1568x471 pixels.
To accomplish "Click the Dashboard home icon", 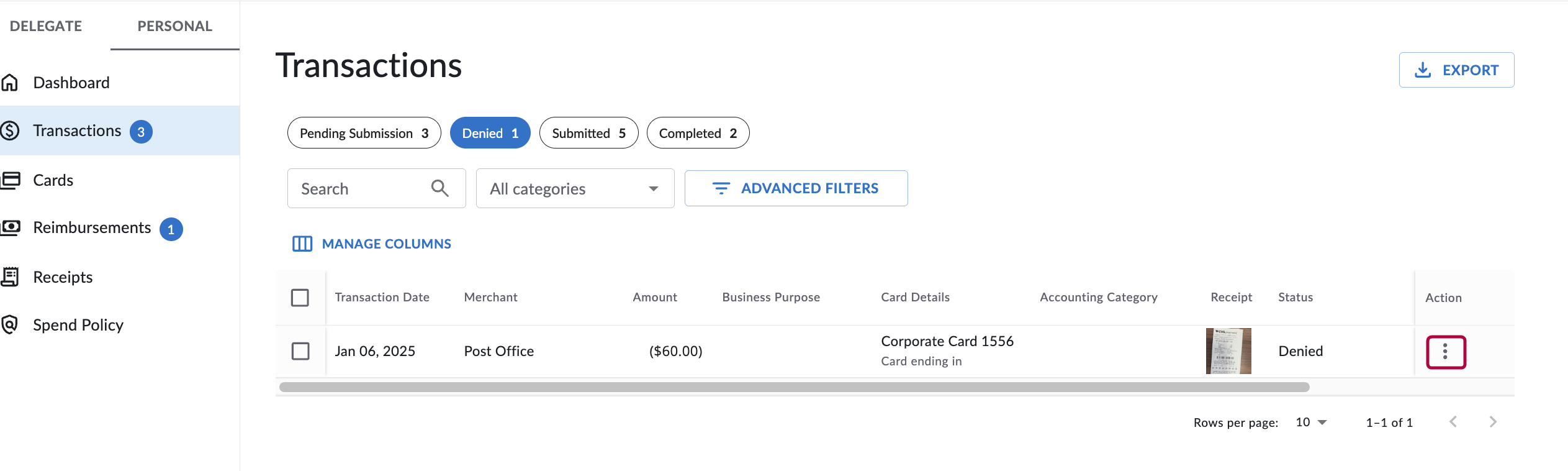I will click(x=10, y=83).
